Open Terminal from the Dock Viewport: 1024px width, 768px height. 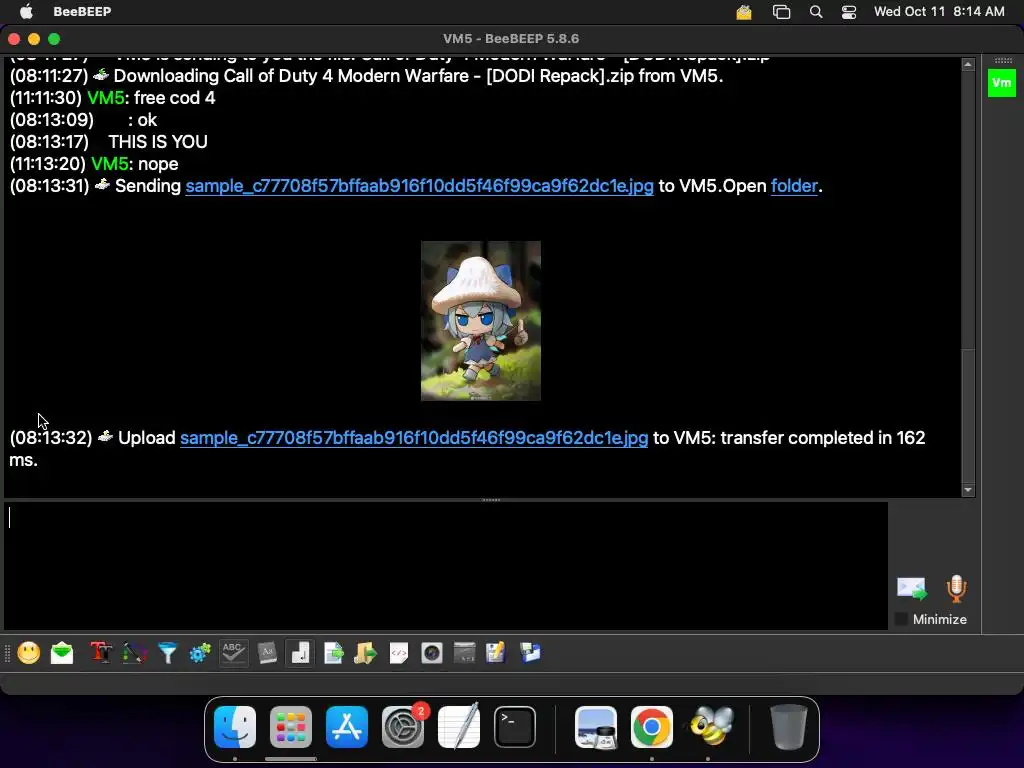tap(515, 726)
